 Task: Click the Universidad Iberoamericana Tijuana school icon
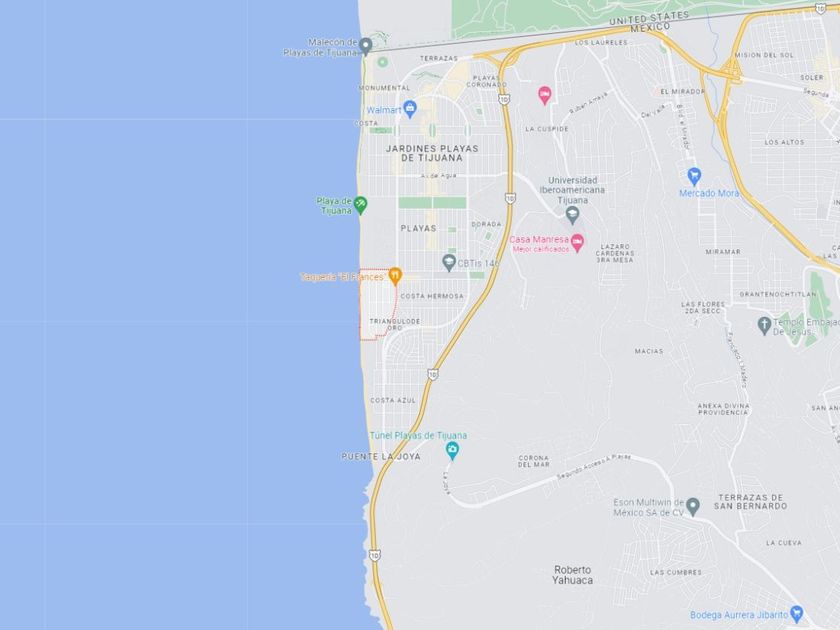coord(572,215)
